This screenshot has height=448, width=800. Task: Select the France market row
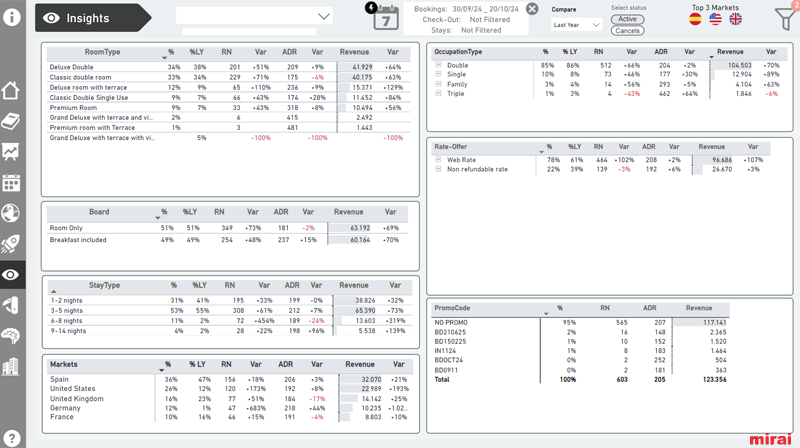229,417
